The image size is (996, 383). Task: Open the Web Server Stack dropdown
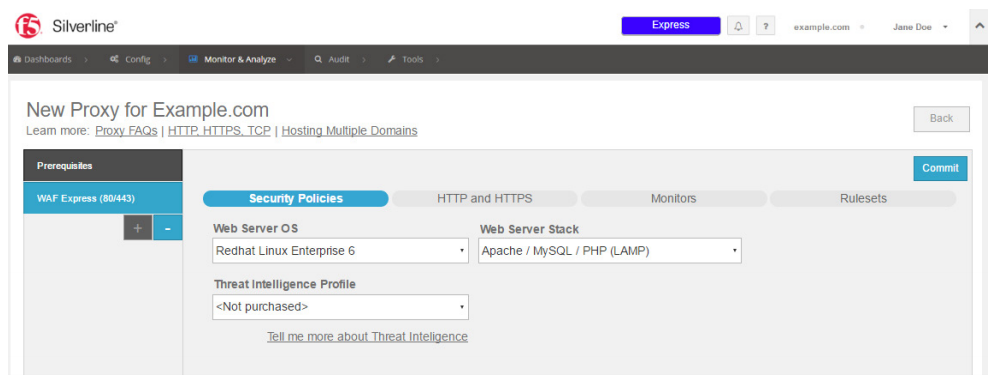pyautogui.click(x=610, y=251)
